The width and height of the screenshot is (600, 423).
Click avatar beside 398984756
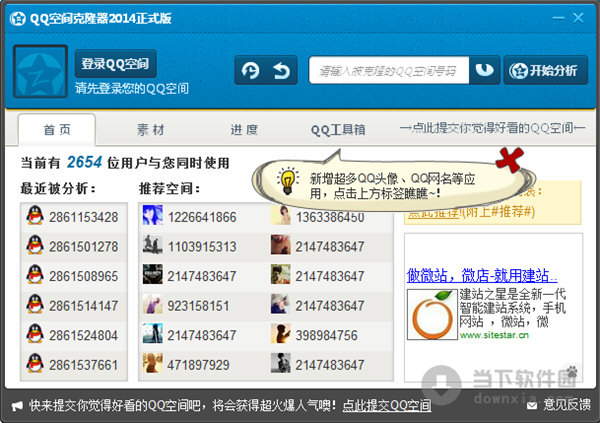[280, 333]
